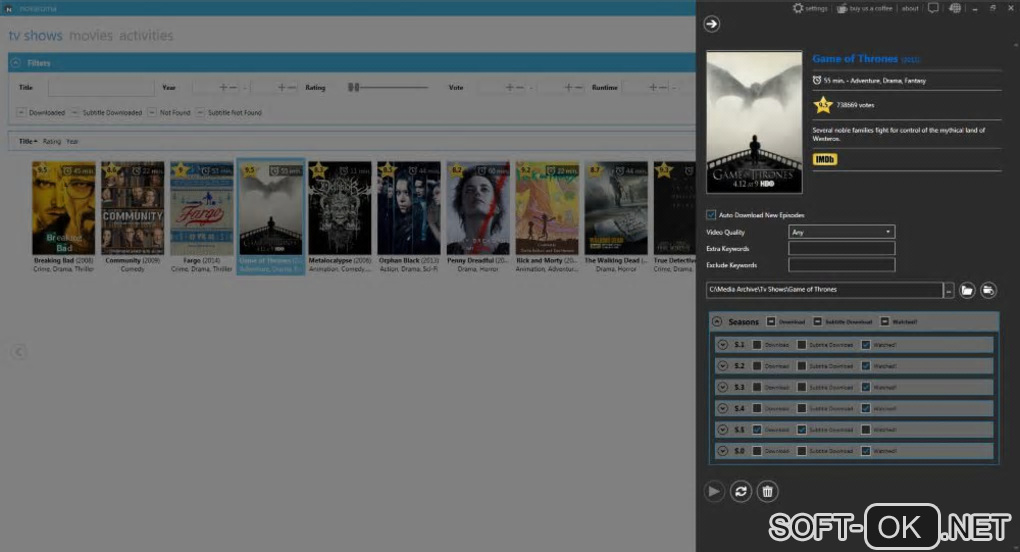The width and height of the screenshot is (1020, 552).
Task: Enable Subtitle Download for season S.3
Action: point(802,387)
